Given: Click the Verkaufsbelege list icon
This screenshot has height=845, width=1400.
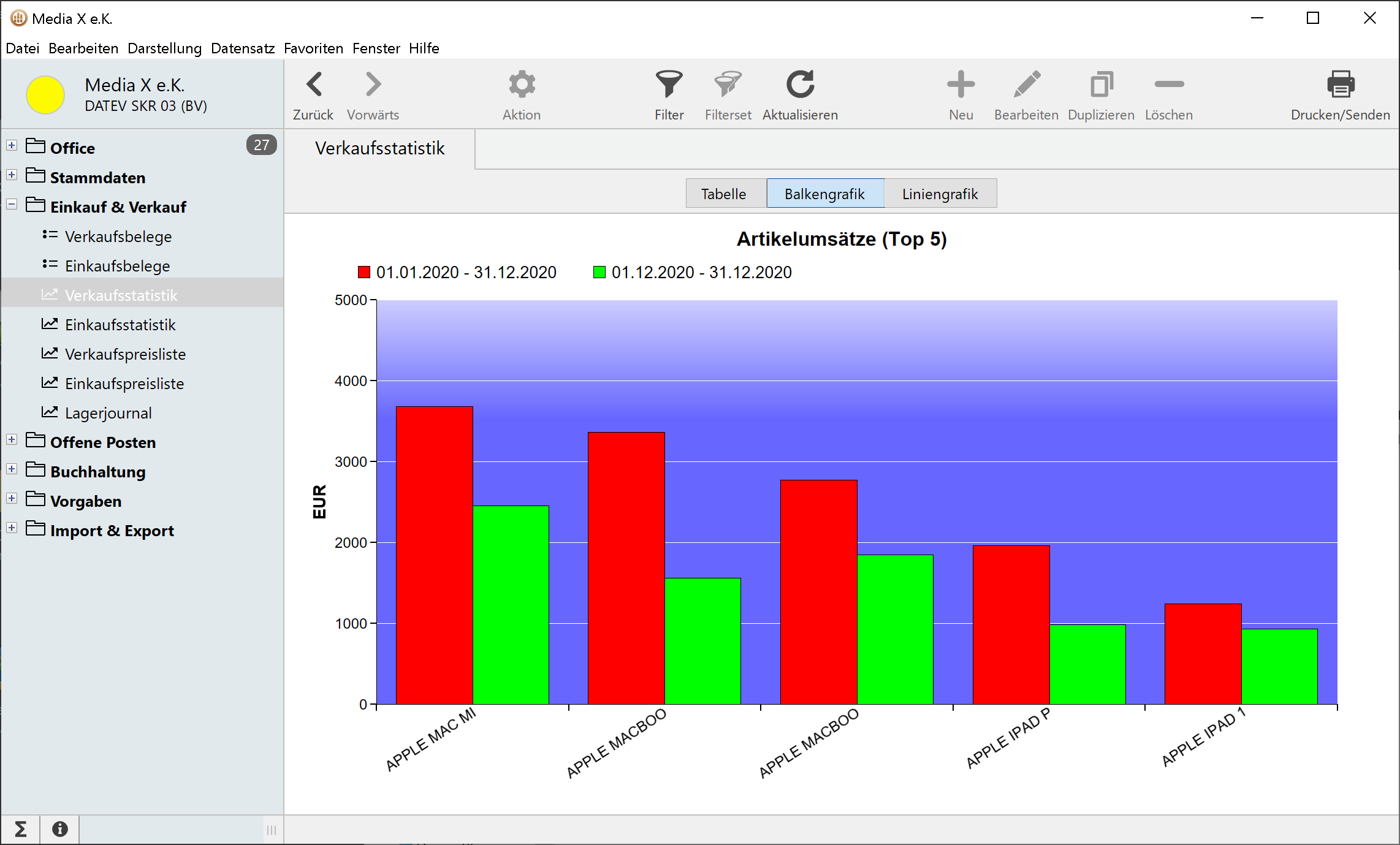Looking at the screenshot, I should click(x=50, y=235).
